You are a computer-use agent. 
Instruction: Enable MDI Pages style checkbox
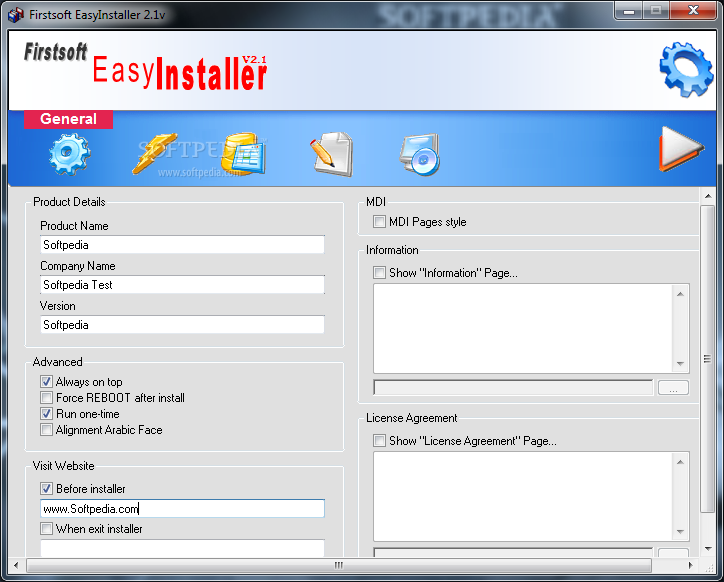pyautogui.click(x=379, y=222)
